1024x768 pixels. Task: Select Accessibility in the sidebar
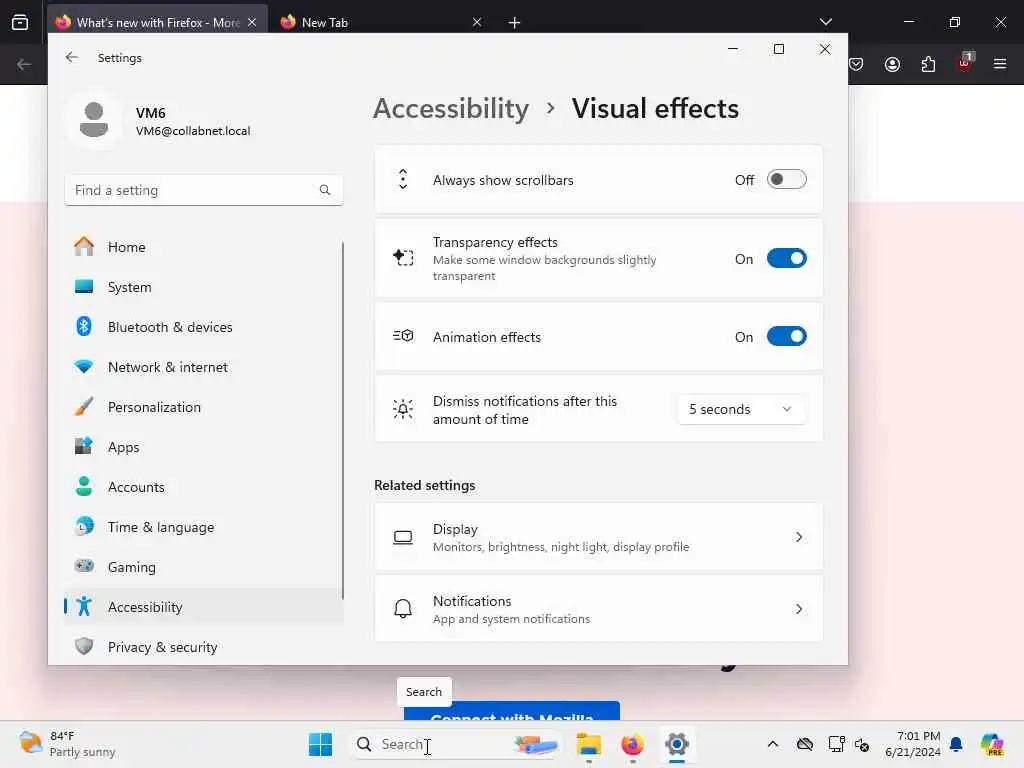tap(204, 607)
